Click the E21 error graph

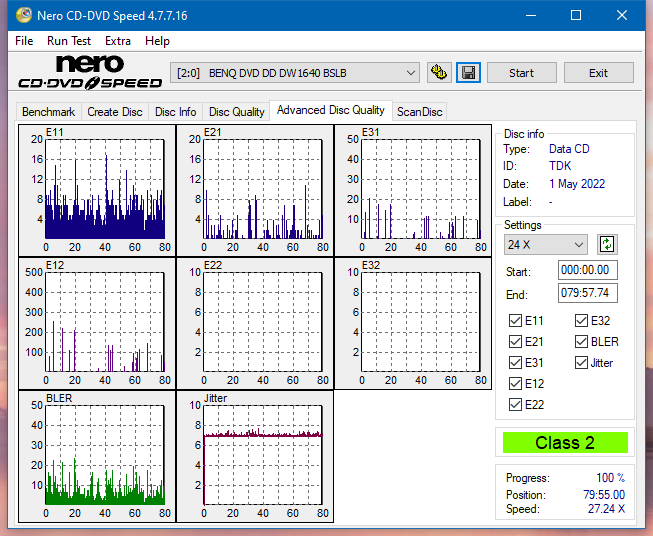(x=255, y=190)
